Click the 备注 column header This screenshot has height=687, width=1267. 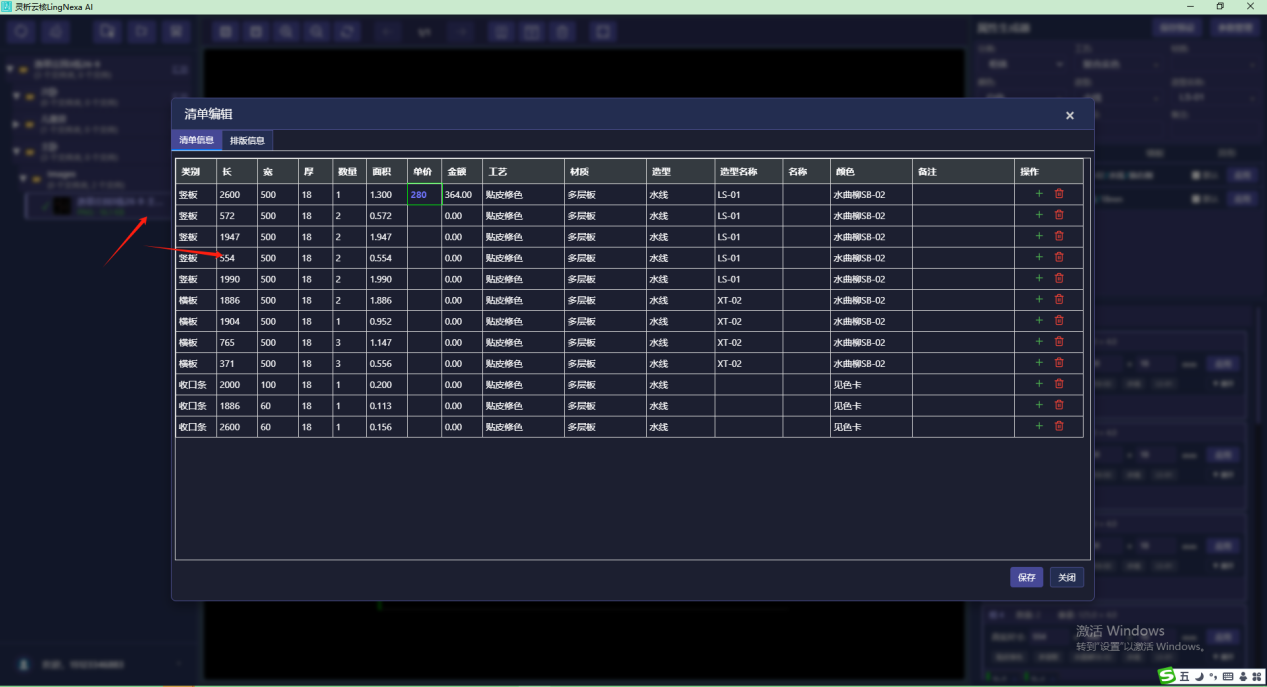pyautogui.click(x=964, y=171)
